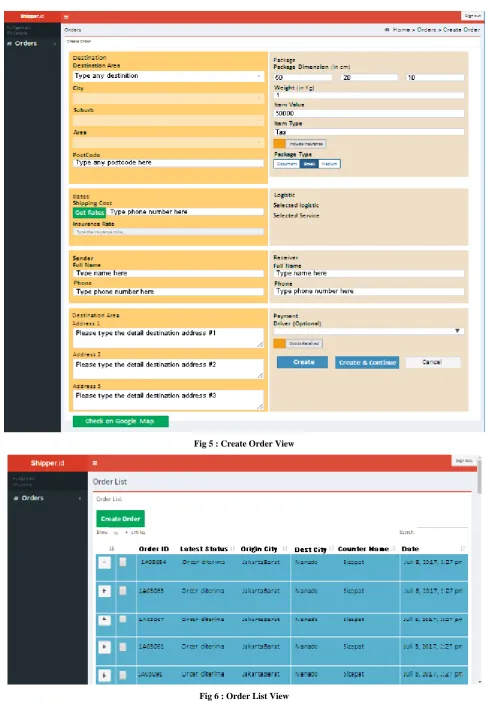Focus the Item Type field

[369, 132]
